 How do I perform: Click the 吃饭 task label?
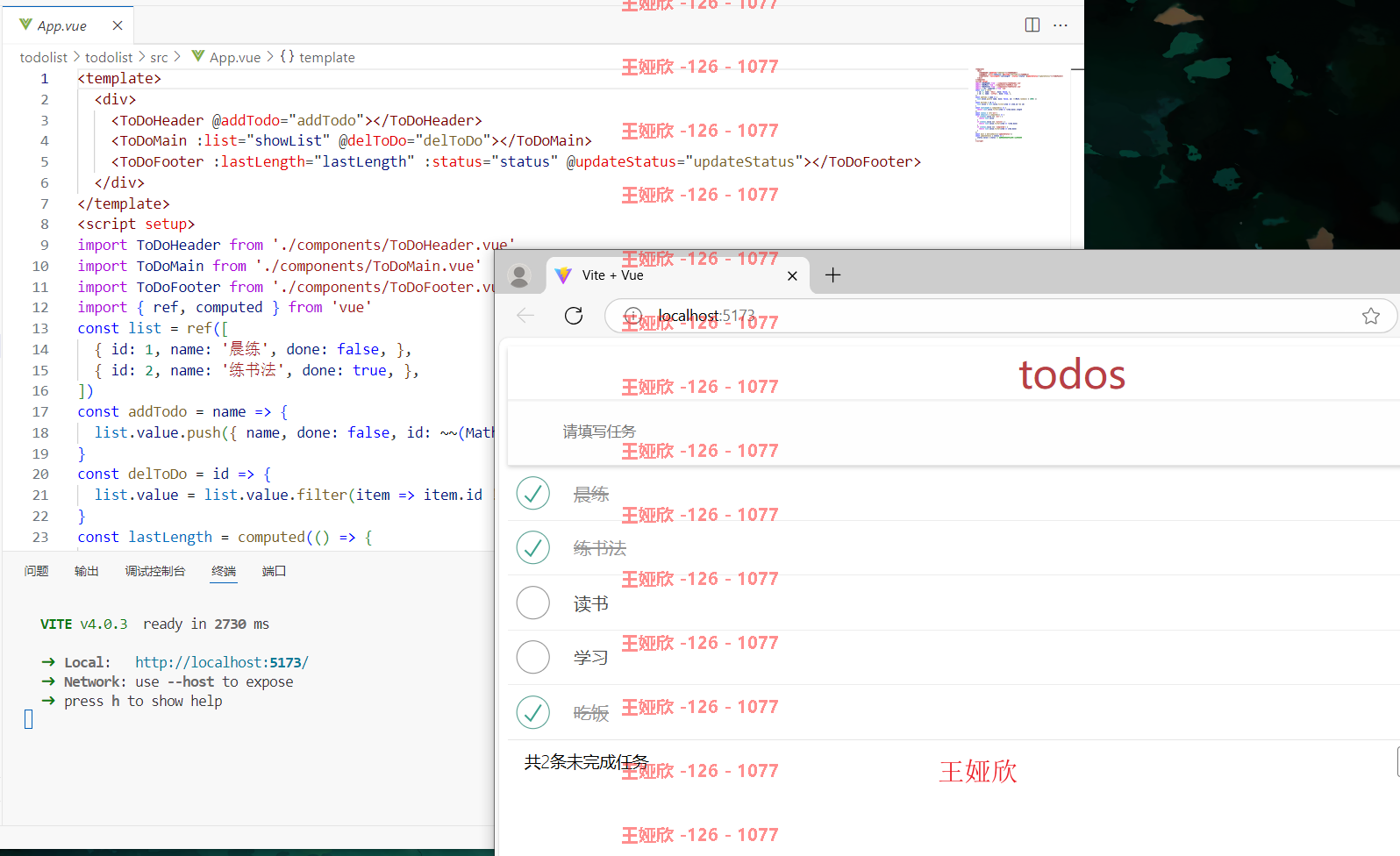click(591, 713)
